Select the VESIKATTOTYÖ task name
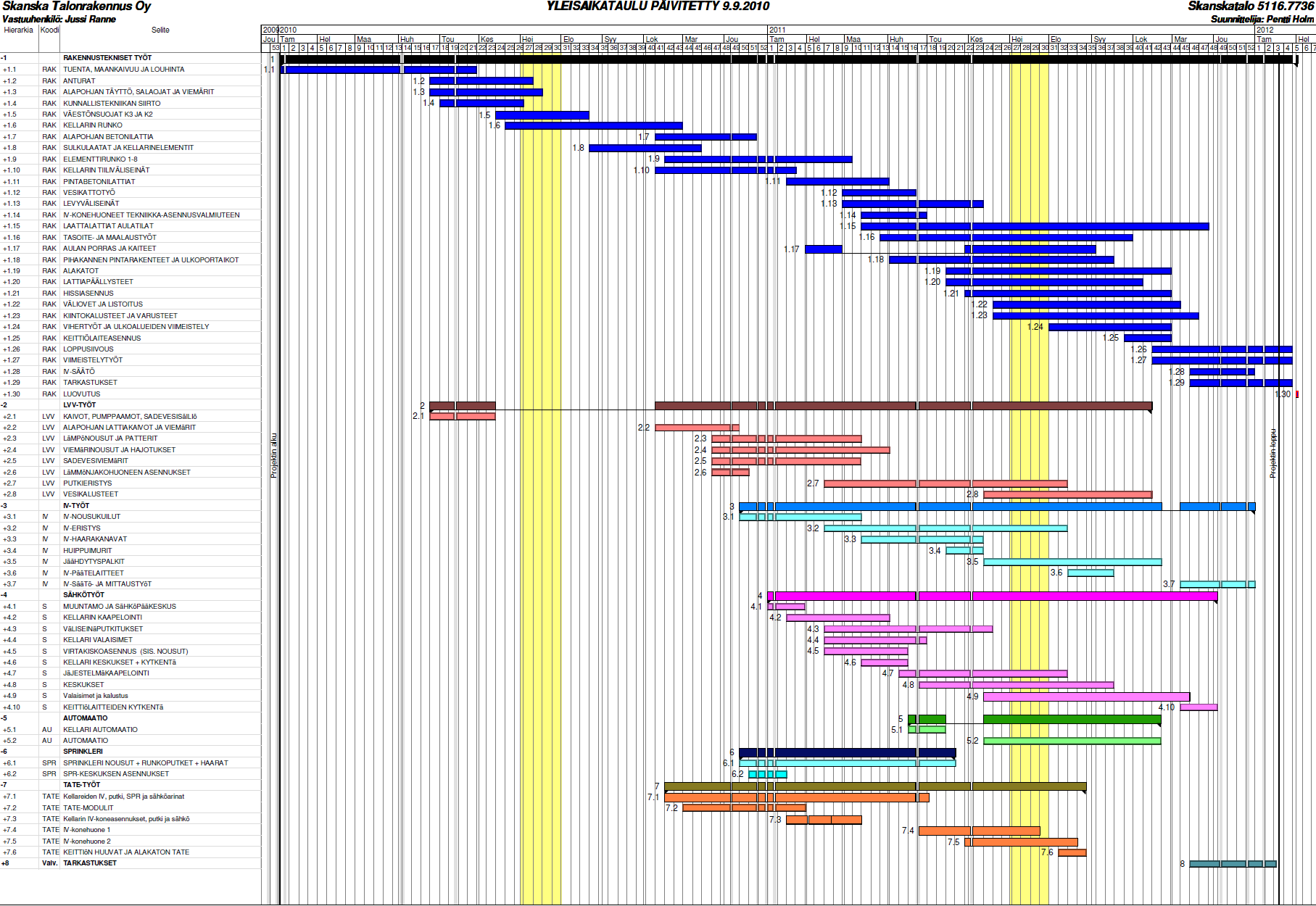 pyautogui.click(x=89, y=193)
